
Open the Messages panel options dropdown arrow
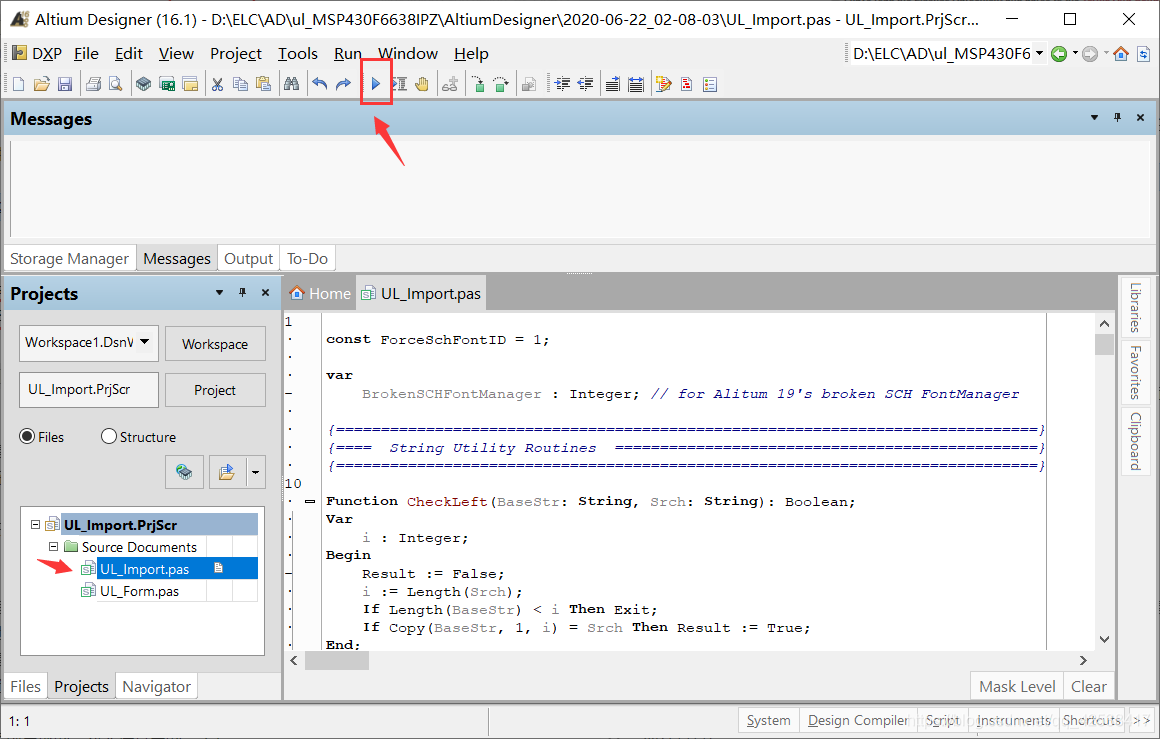point(1094,118)
